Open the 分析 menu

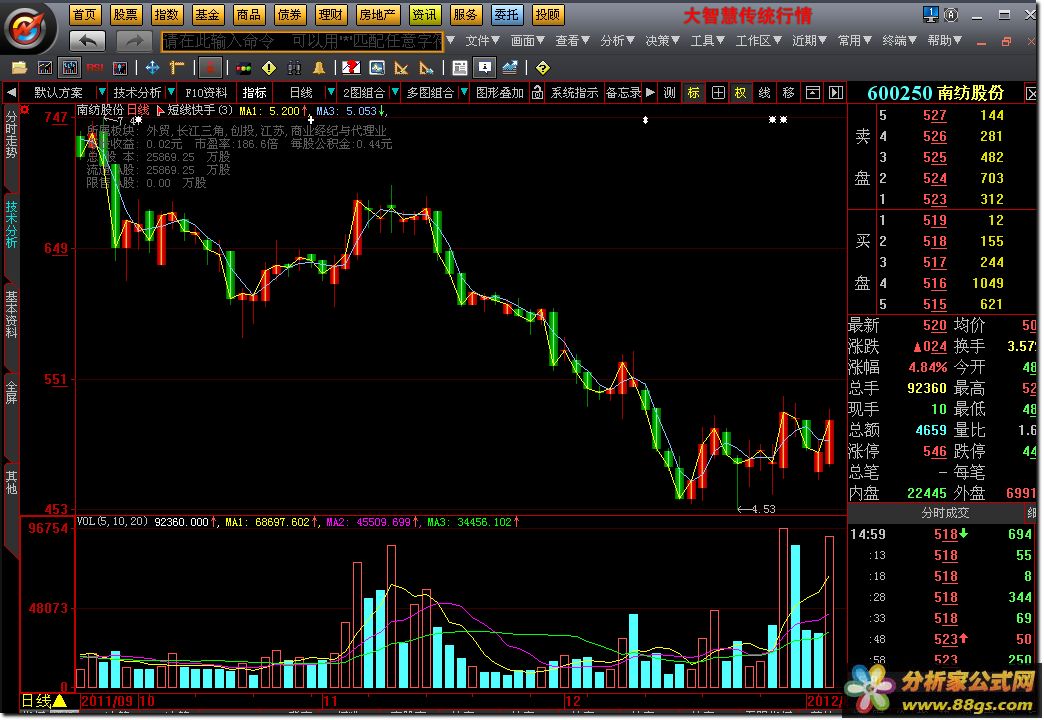[617, 41]
